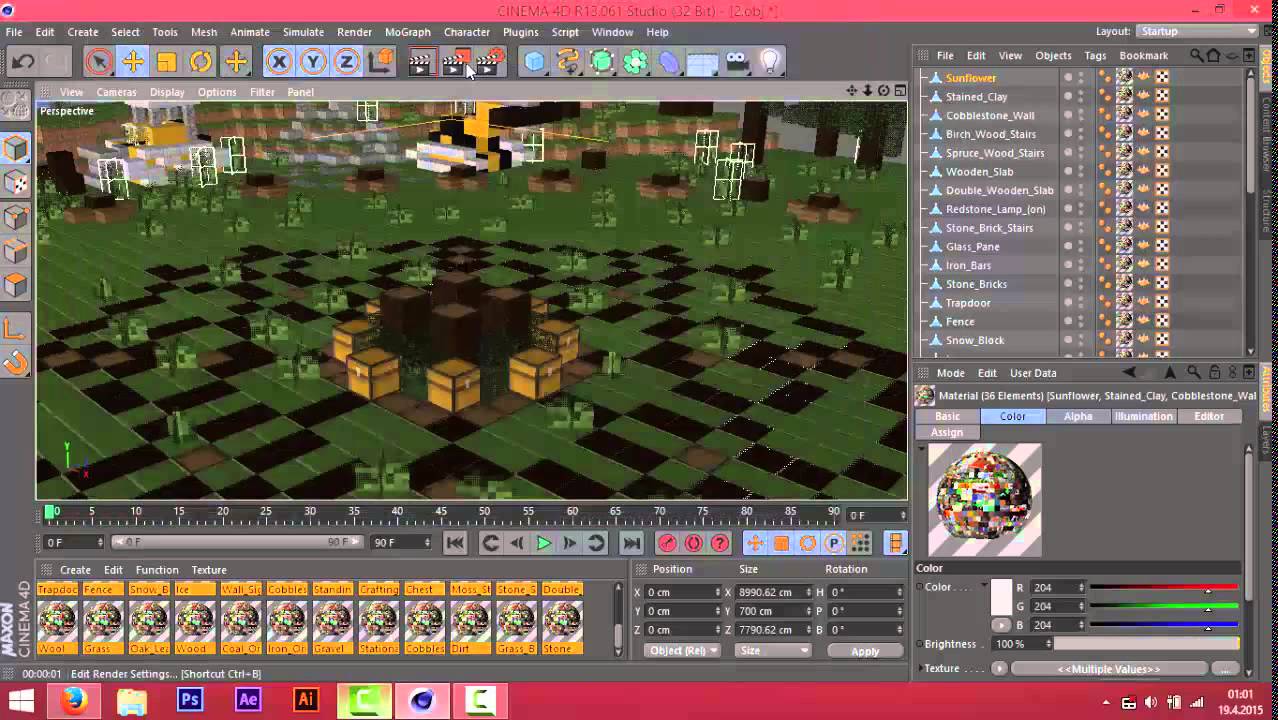Viewport: 1278px width, 720px height.
Task: Click the Undo arrow icon
Action: pos(23,62)
